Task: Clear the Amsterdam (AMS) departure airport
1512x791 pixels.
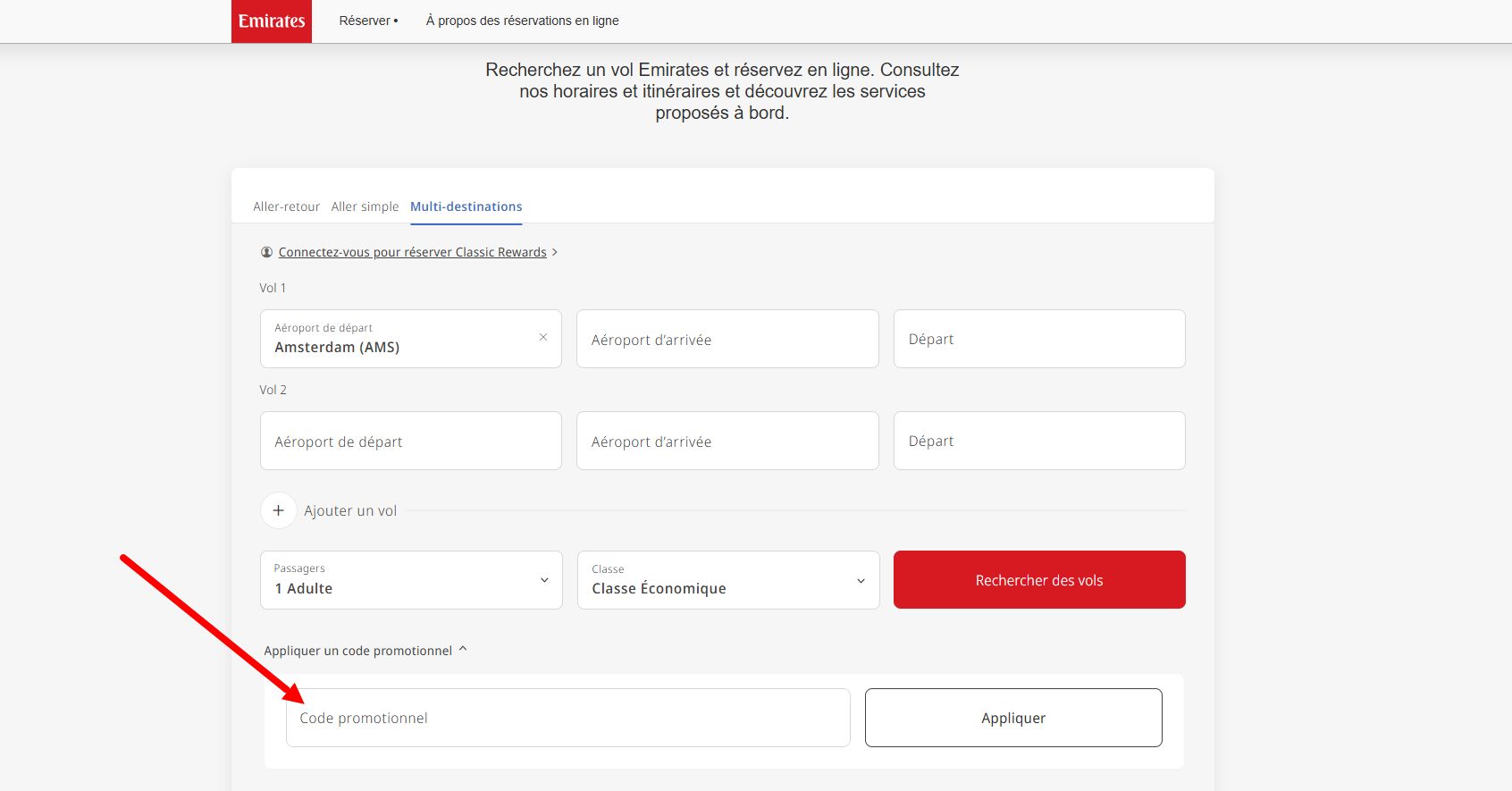Action: click(x=543, y=337)
